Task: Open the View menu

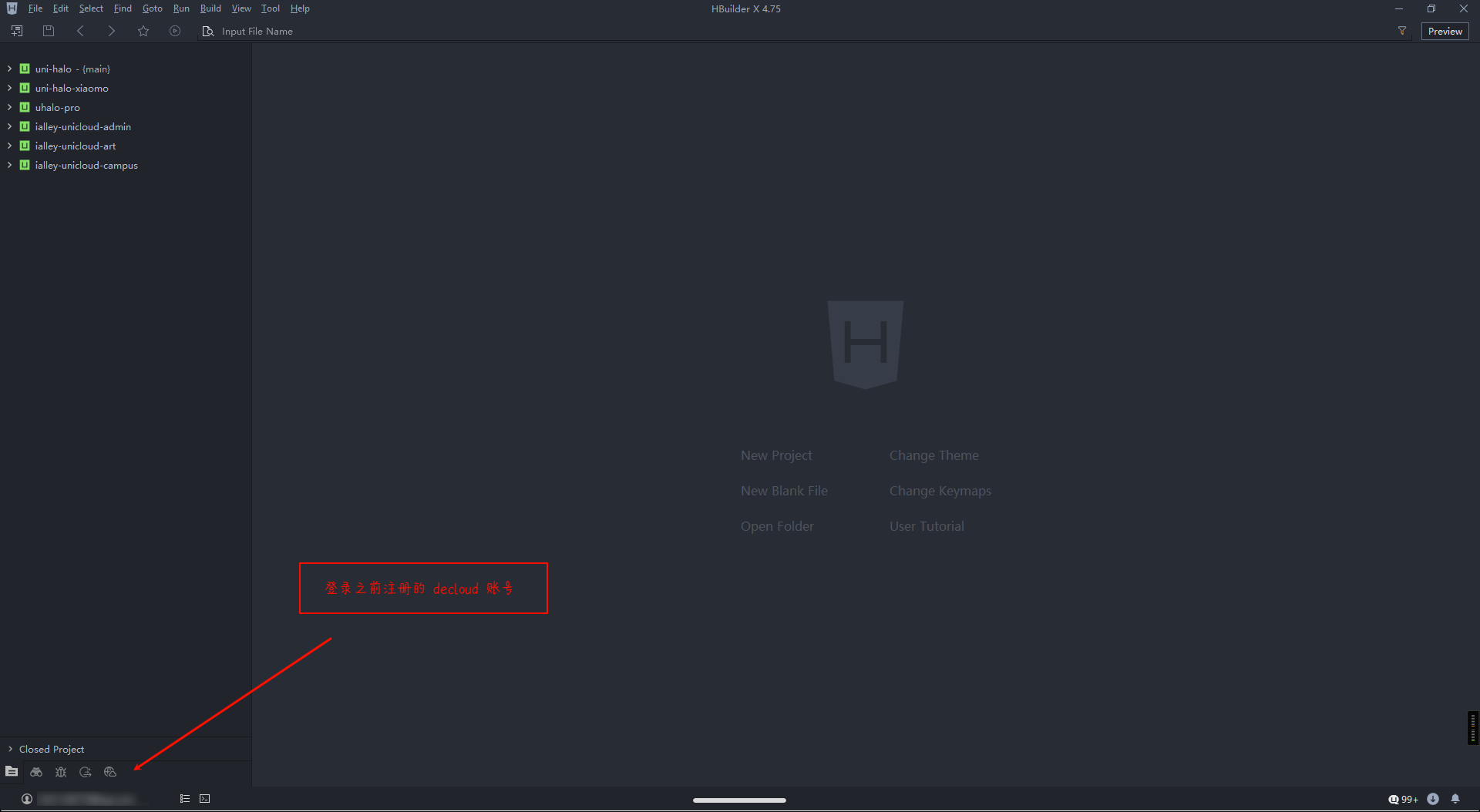Action: click(241, 8)
